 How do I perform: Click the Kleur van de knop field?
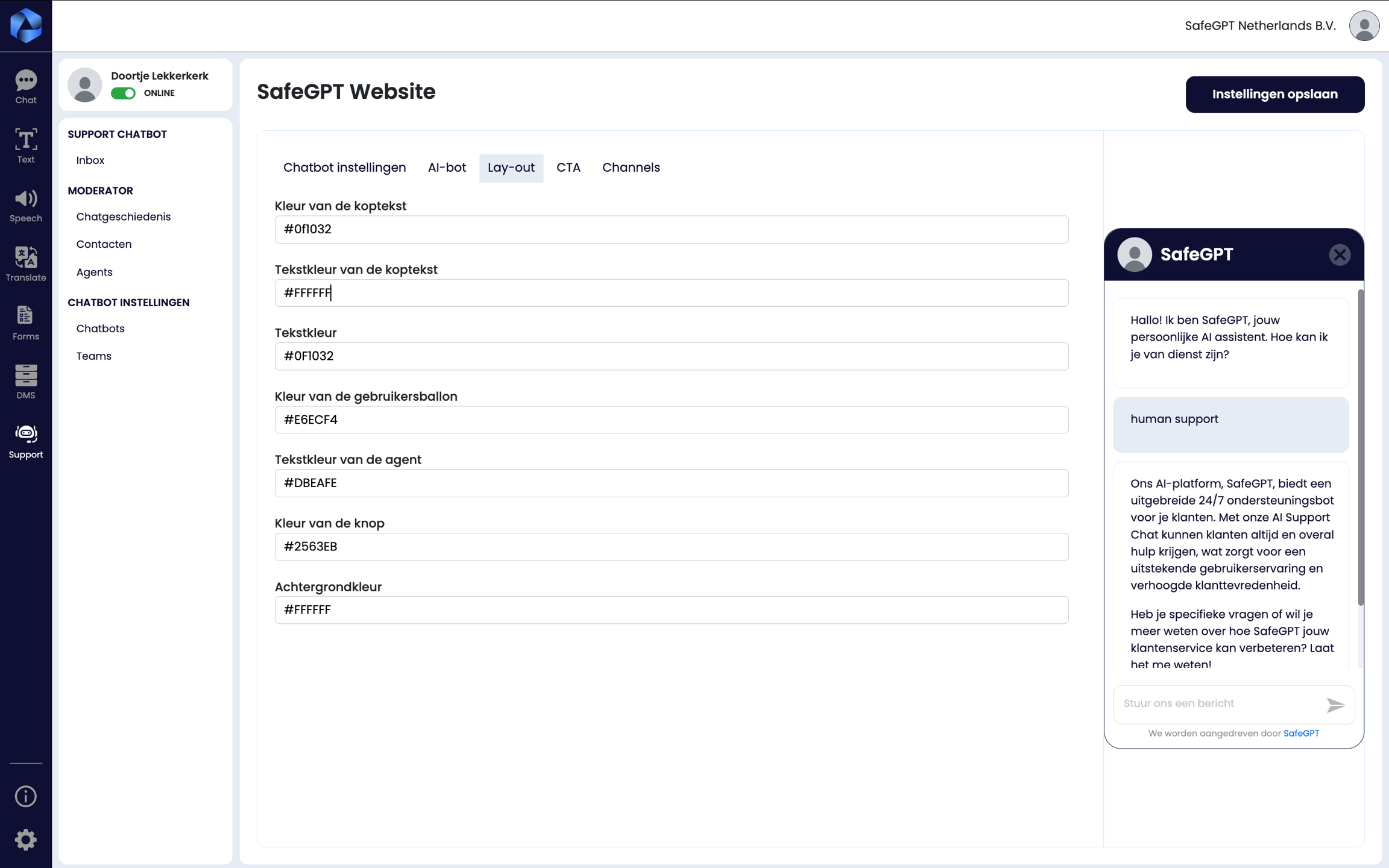tap(671, 546)
